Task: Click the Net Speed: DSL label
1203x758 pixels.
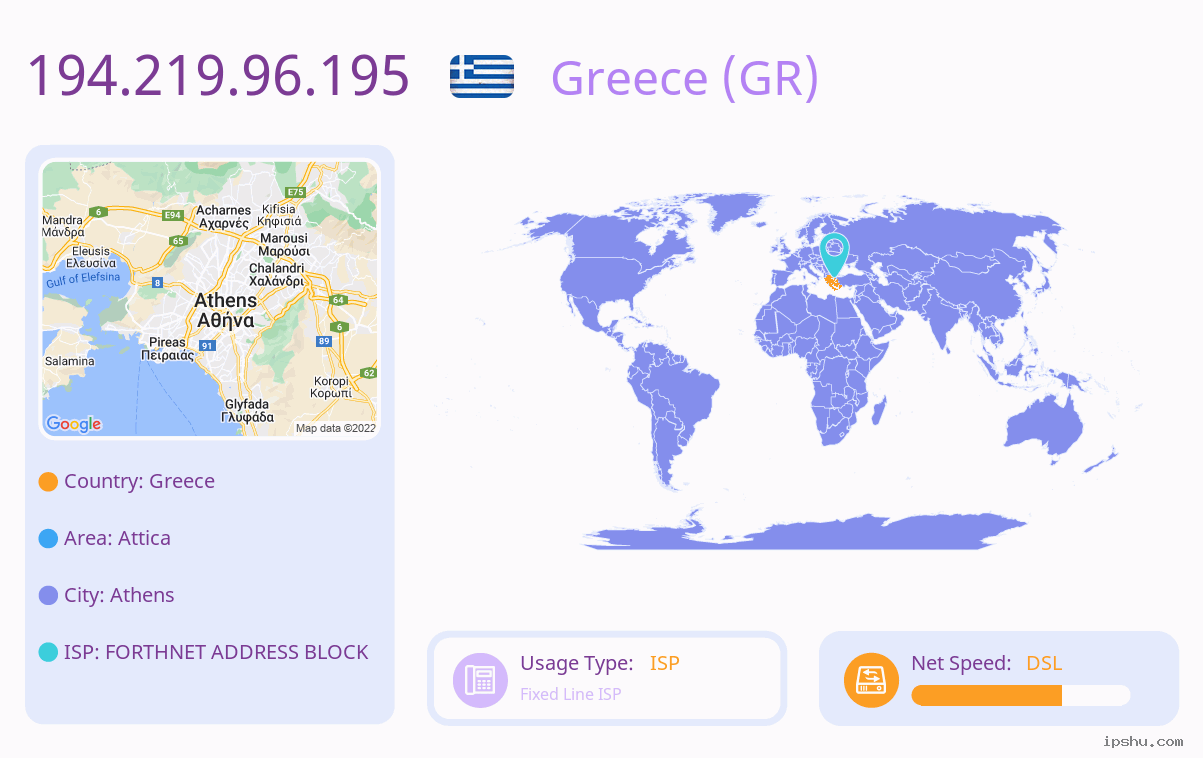Action: (986, 663)
